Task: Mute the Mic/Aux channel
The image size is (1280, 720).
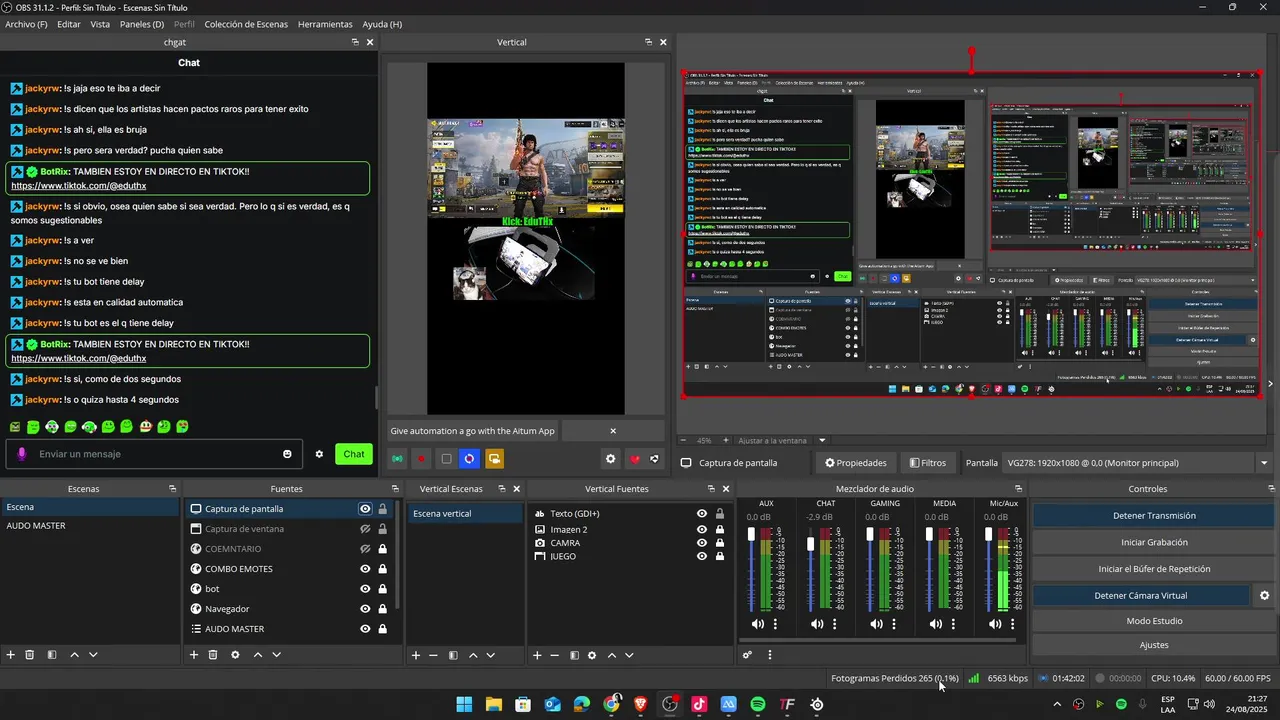Action: (x=995, y=624)
